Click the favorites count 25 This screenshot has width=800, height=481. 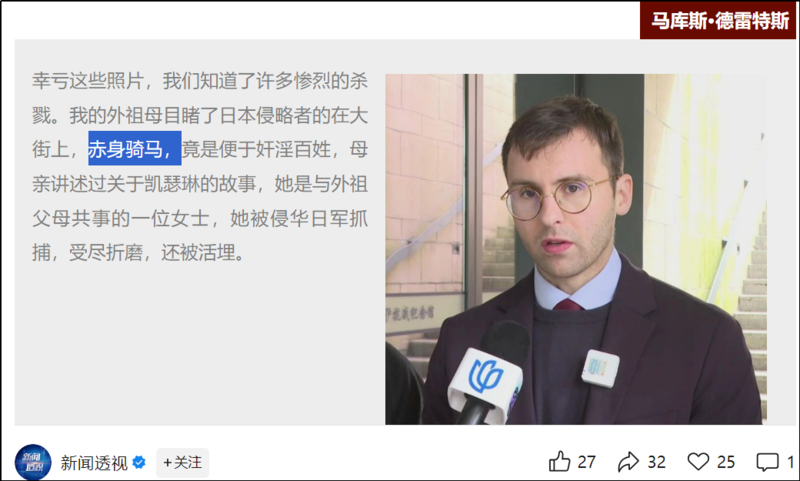click(x=726, y=462)
